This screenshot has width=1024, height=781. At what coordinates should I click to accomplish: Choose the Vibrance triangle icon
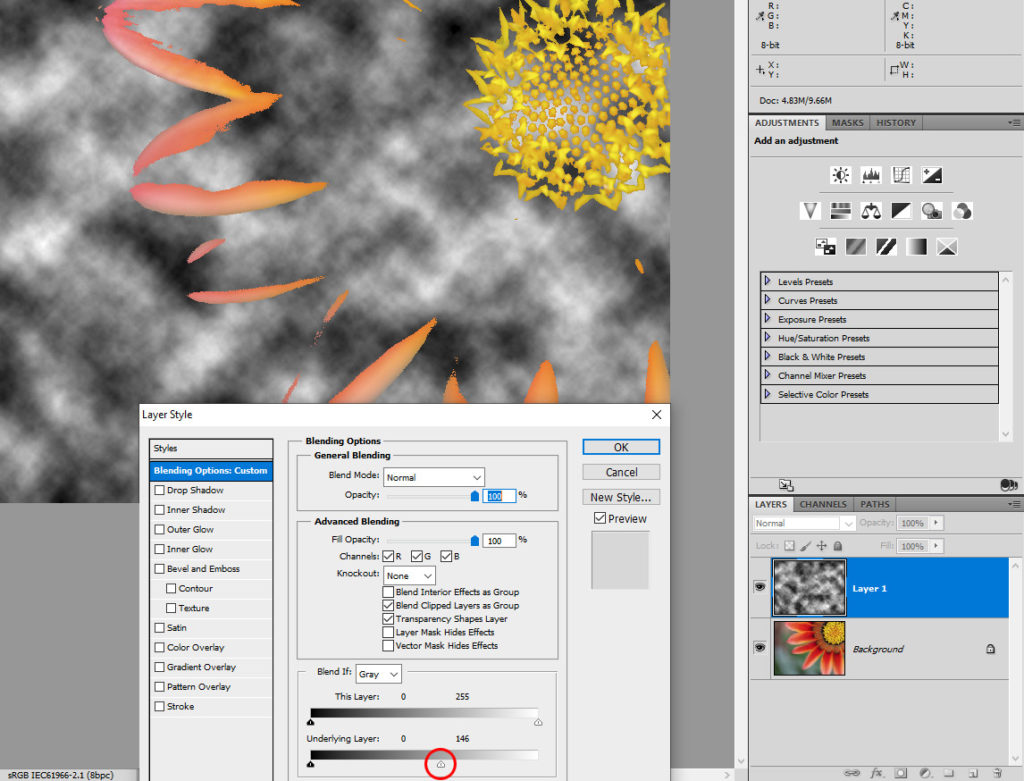point(810,211)
